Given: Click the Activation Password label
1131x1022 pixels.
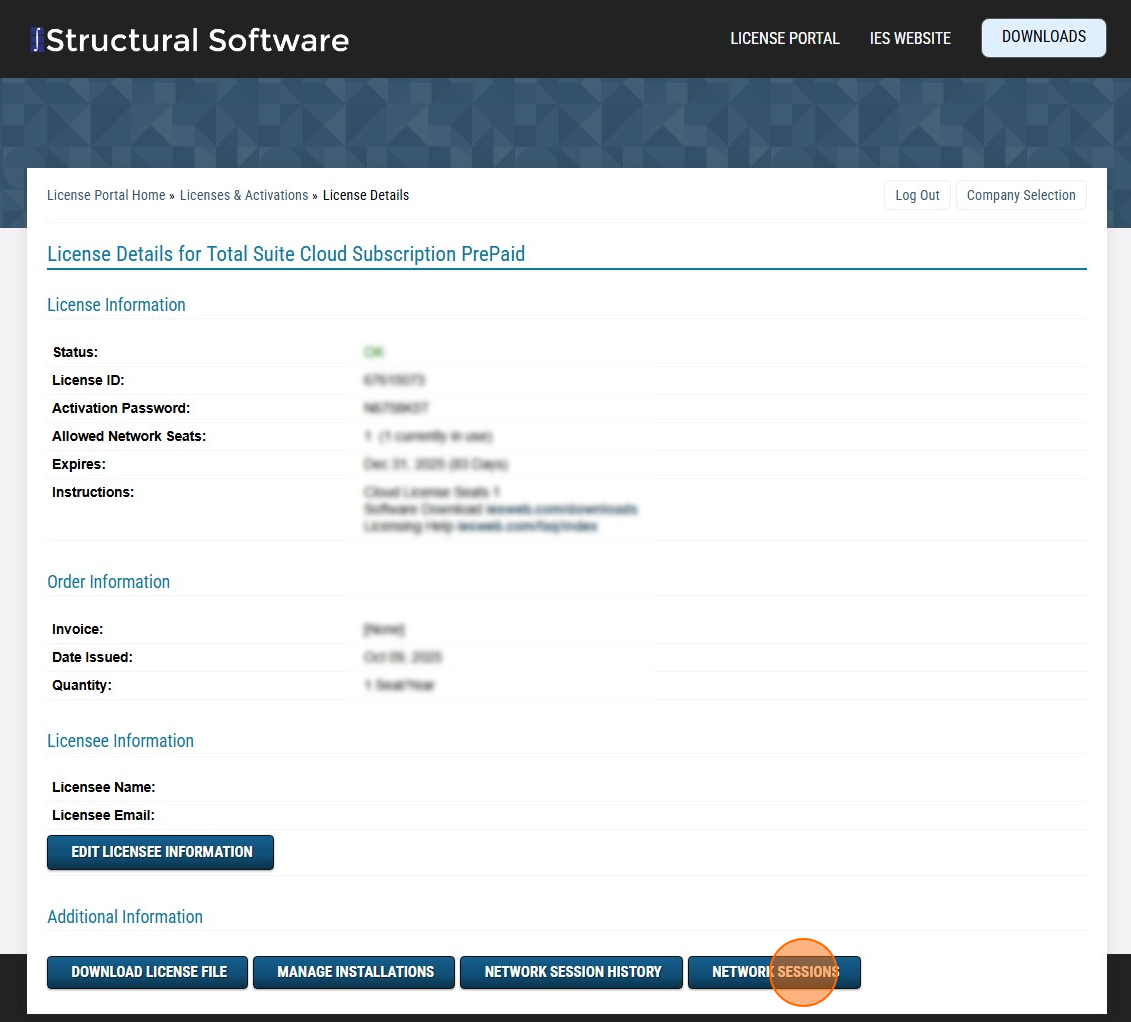Looking at the screenshot, I should [121, 408].
